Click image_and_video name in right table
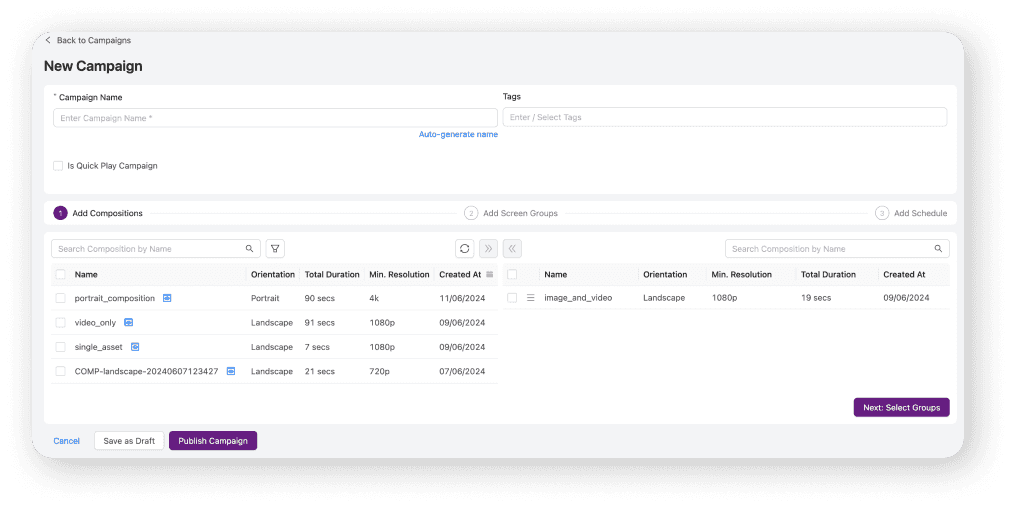The image size is (1012, 506). [x=578, y=298]
